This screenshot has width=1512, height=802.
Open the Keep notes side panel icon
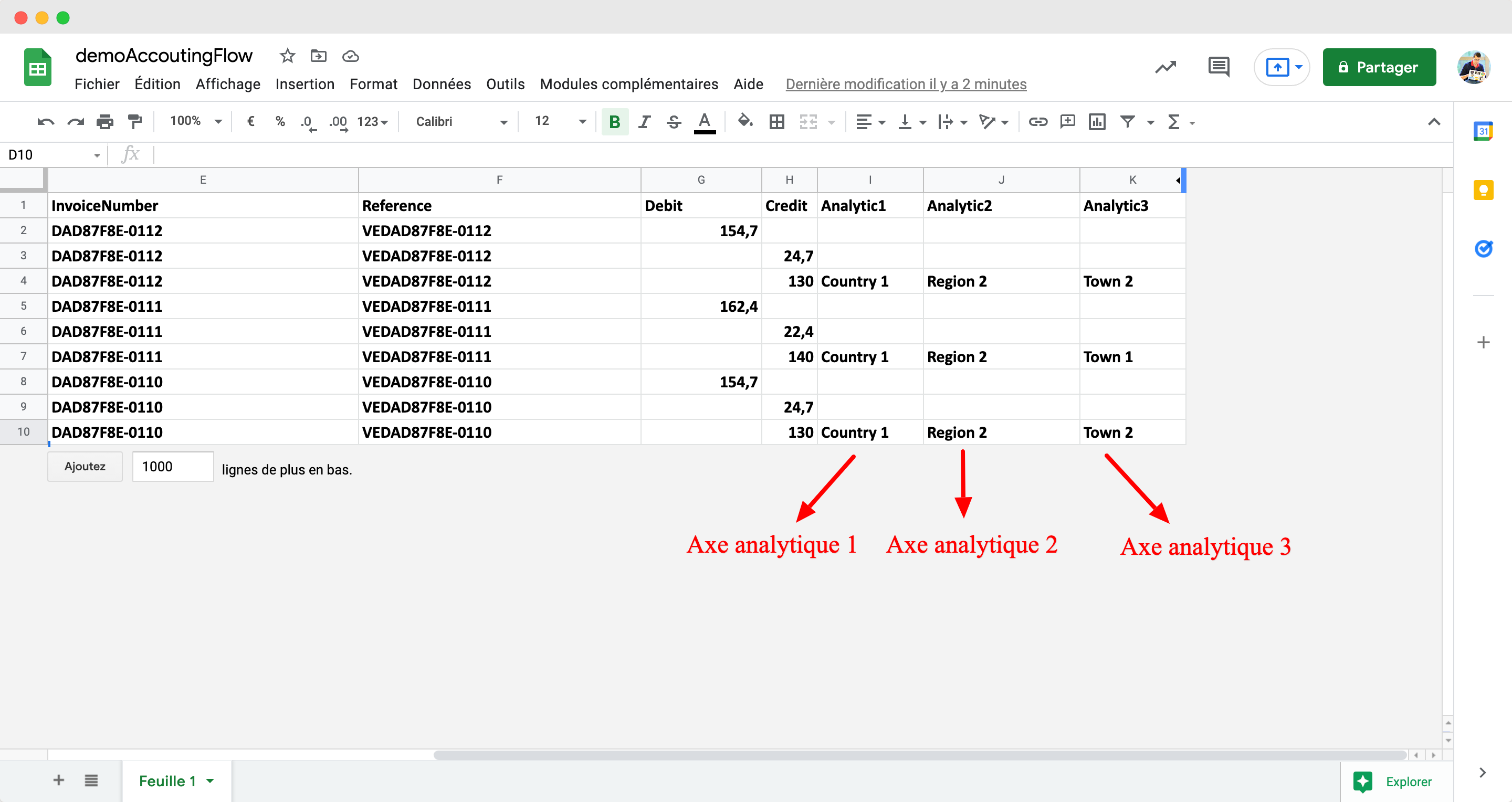(x=1483, y=189)
